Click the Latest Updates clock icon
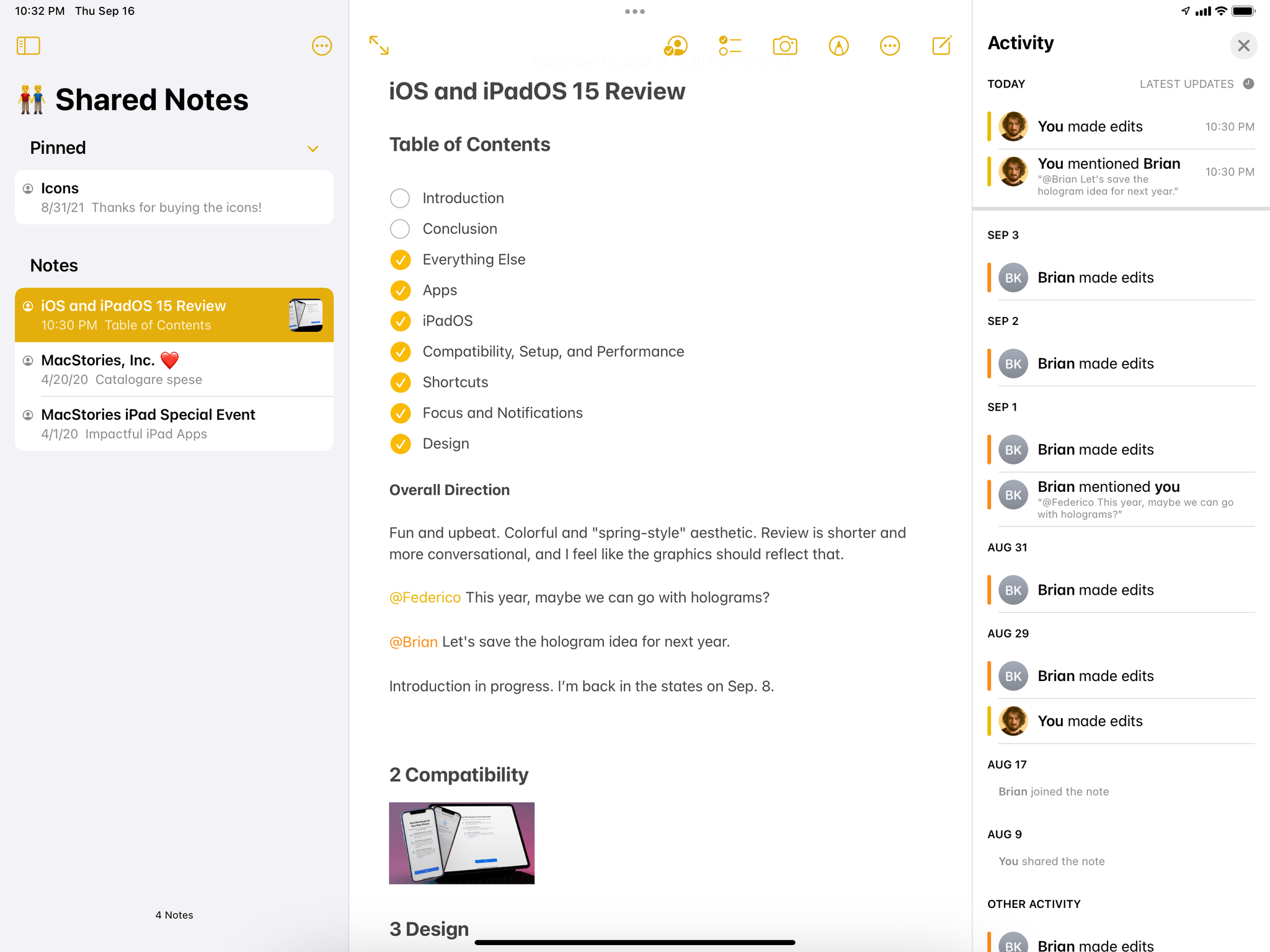 pos(1248,84)
